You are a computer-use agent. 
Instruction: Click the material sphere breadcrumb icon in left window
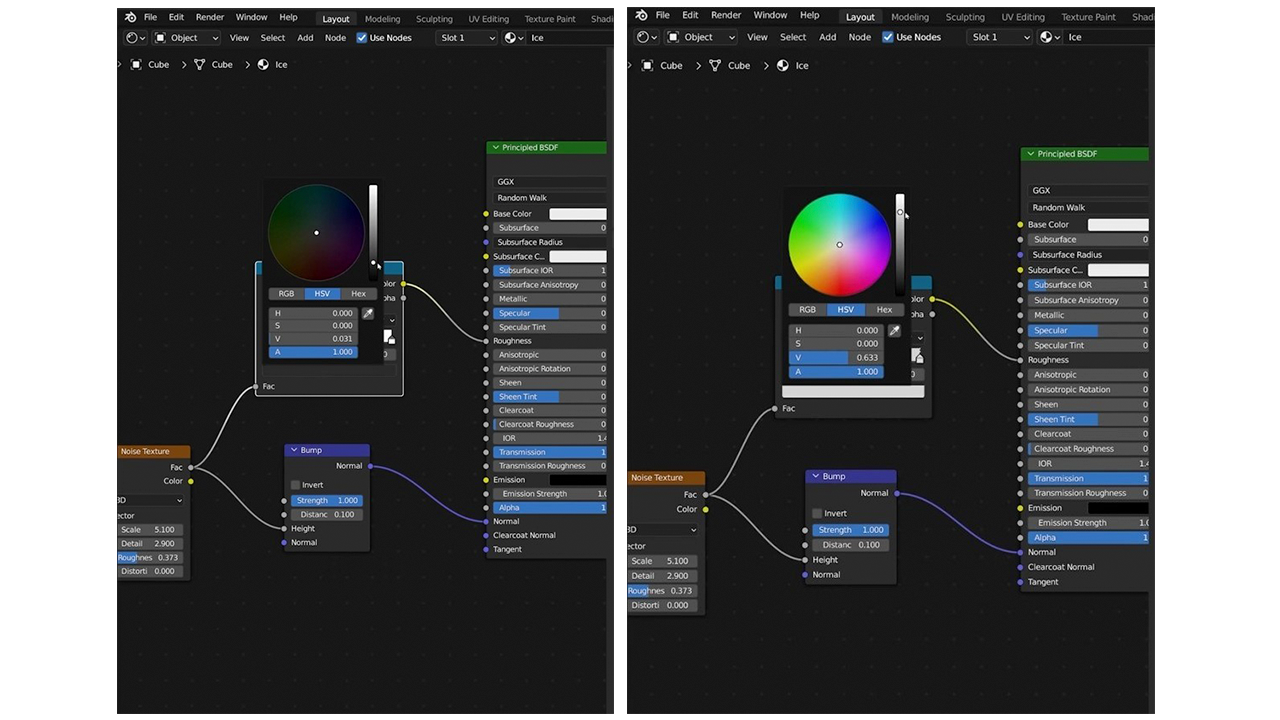point(264,64)
